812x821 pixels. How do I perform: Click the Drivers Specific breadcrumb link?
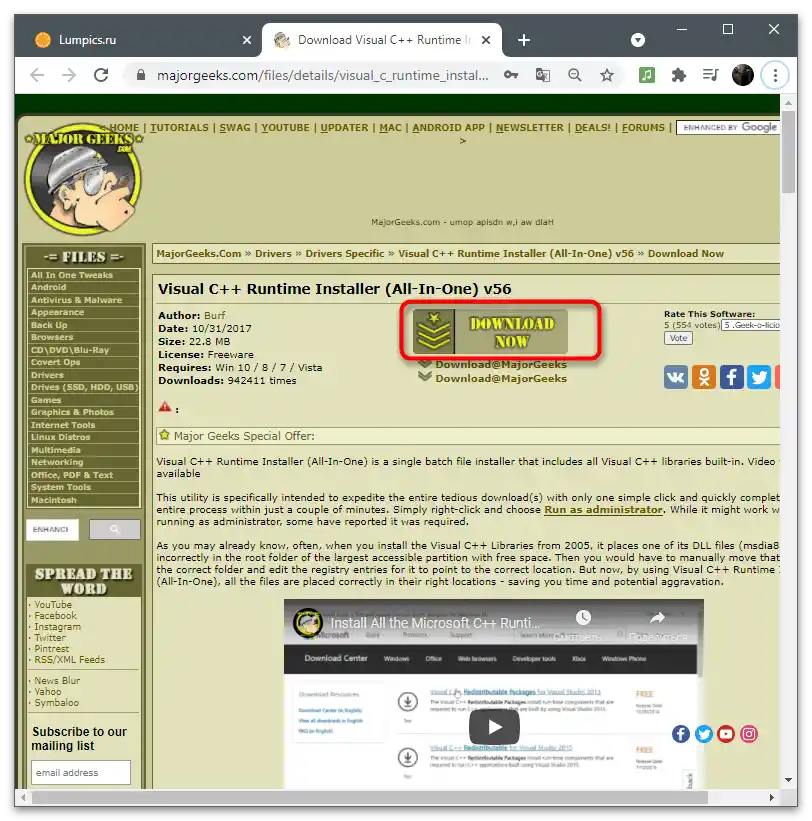(x=344, y=253)
